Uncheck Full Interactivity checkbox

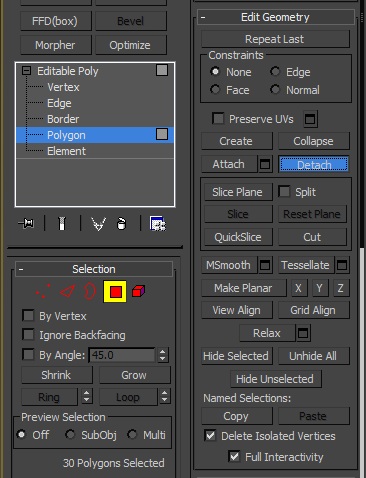pos(234,456)
